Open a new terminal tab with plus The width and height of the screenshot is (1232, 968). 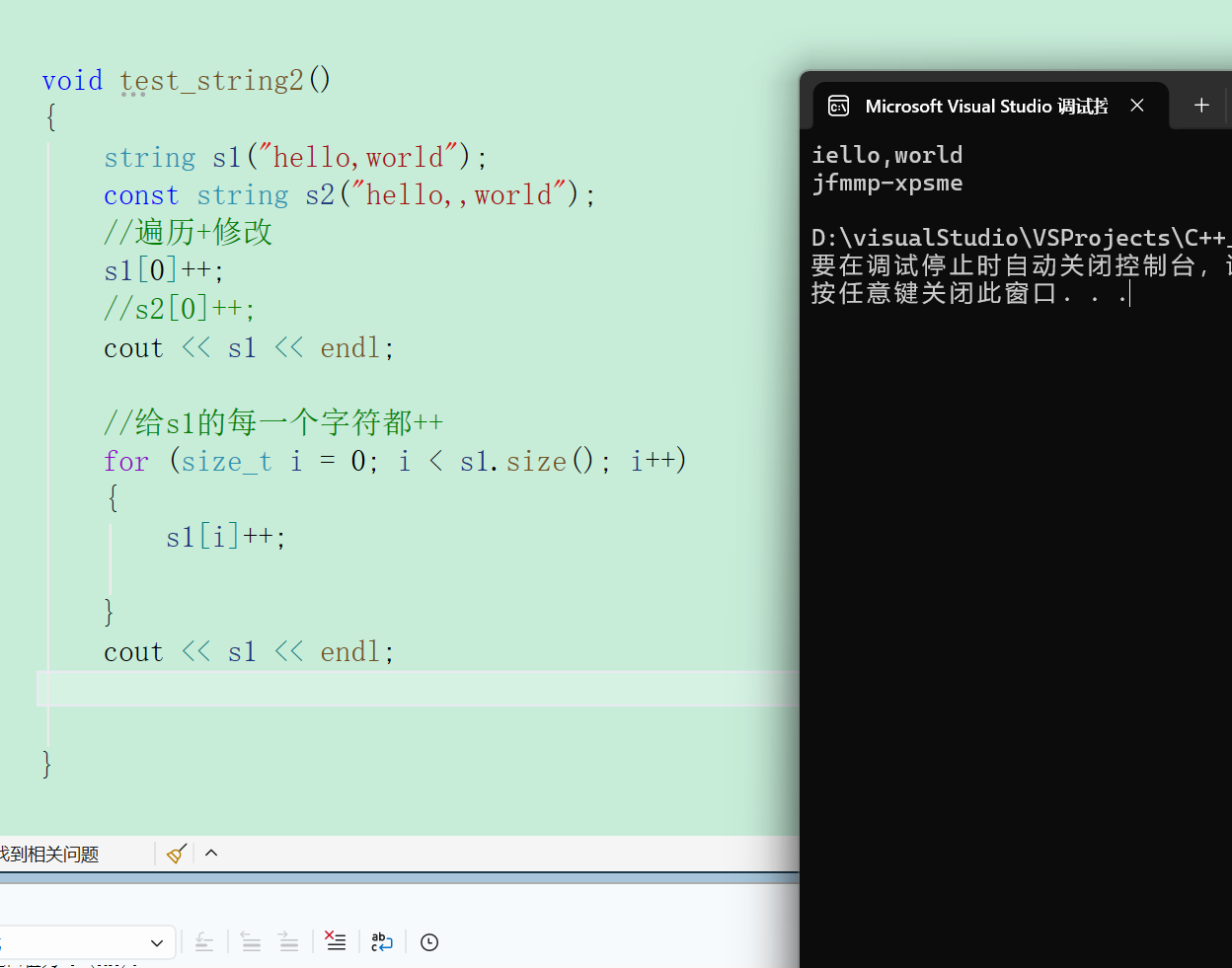click(x=1201, y=106)
